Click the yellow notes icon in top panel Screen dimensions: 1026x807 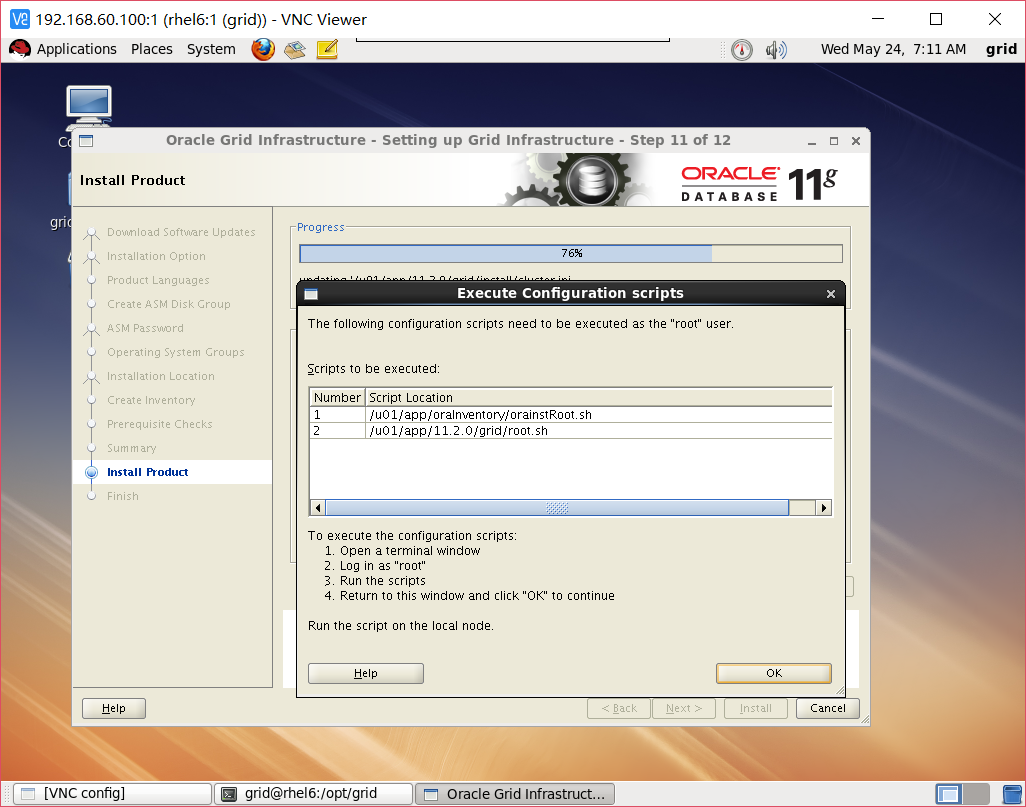click(x=326, y=48)
